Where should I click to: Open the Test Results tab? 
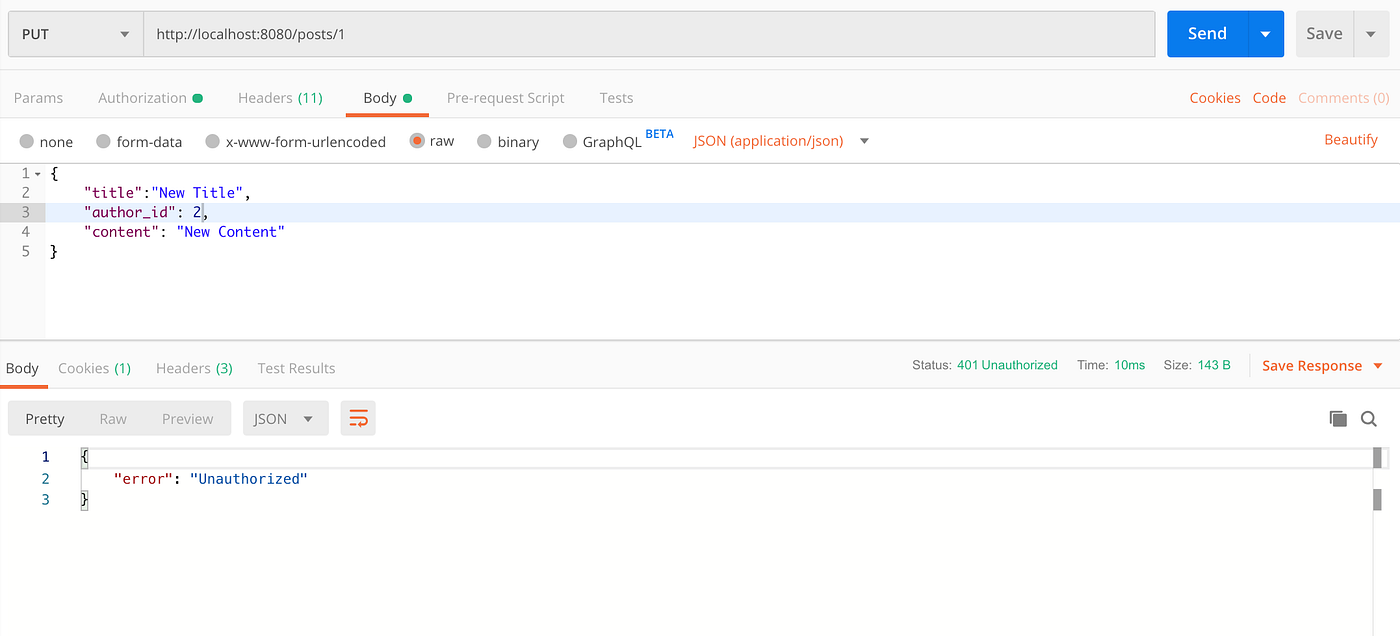coord(296,368)
